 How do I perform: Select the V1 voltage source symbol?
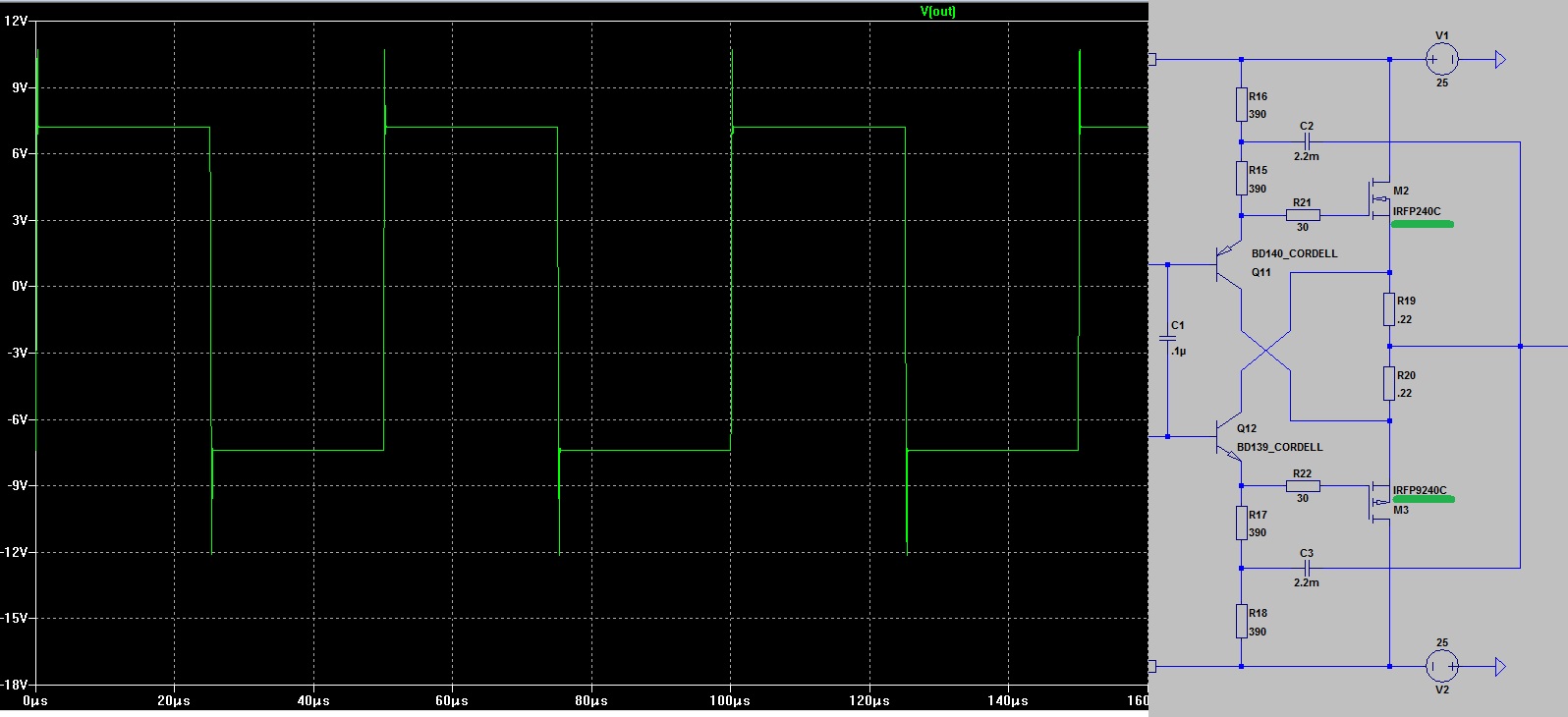[x=1441, y=60]
